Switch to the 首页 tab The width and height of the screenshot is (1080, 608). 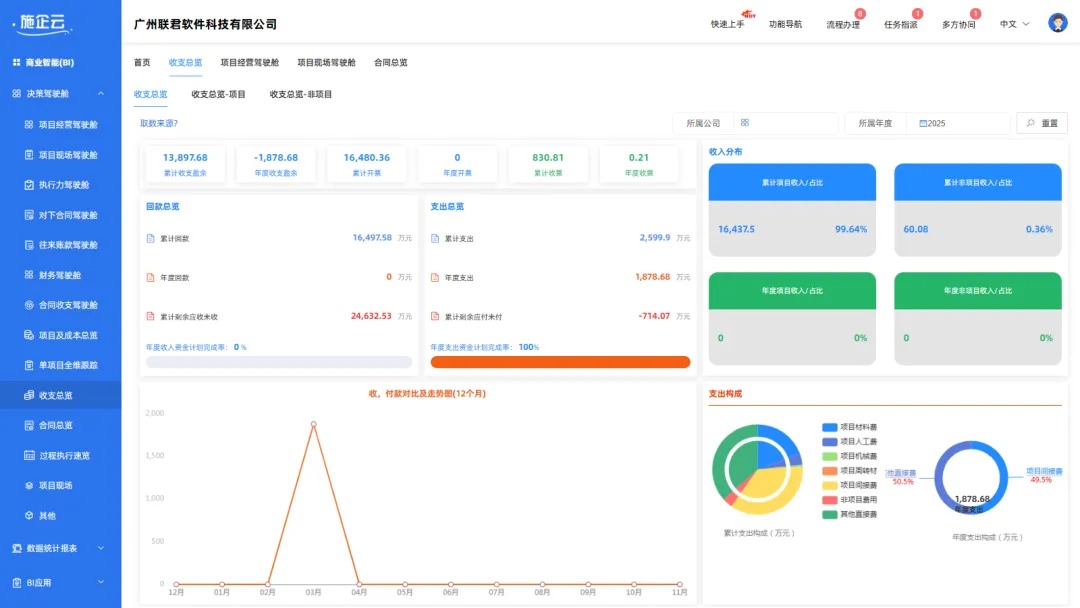click(x=142, y=61)
